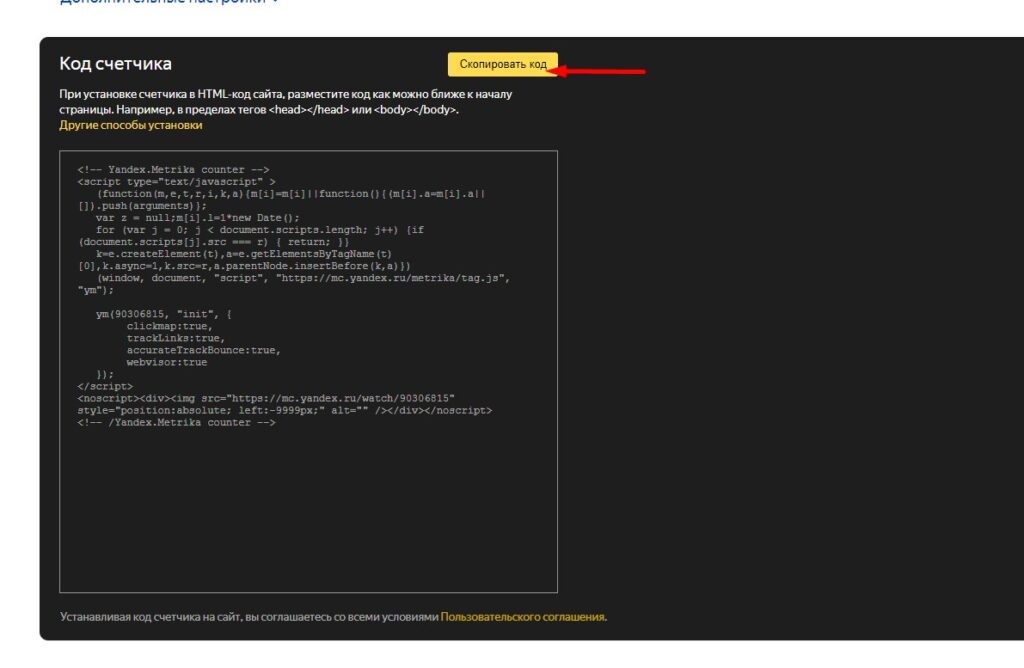Click the "webvisor:true" parameter line
The height and width of the screenshot is (668, 1024).
pos(167,362)
